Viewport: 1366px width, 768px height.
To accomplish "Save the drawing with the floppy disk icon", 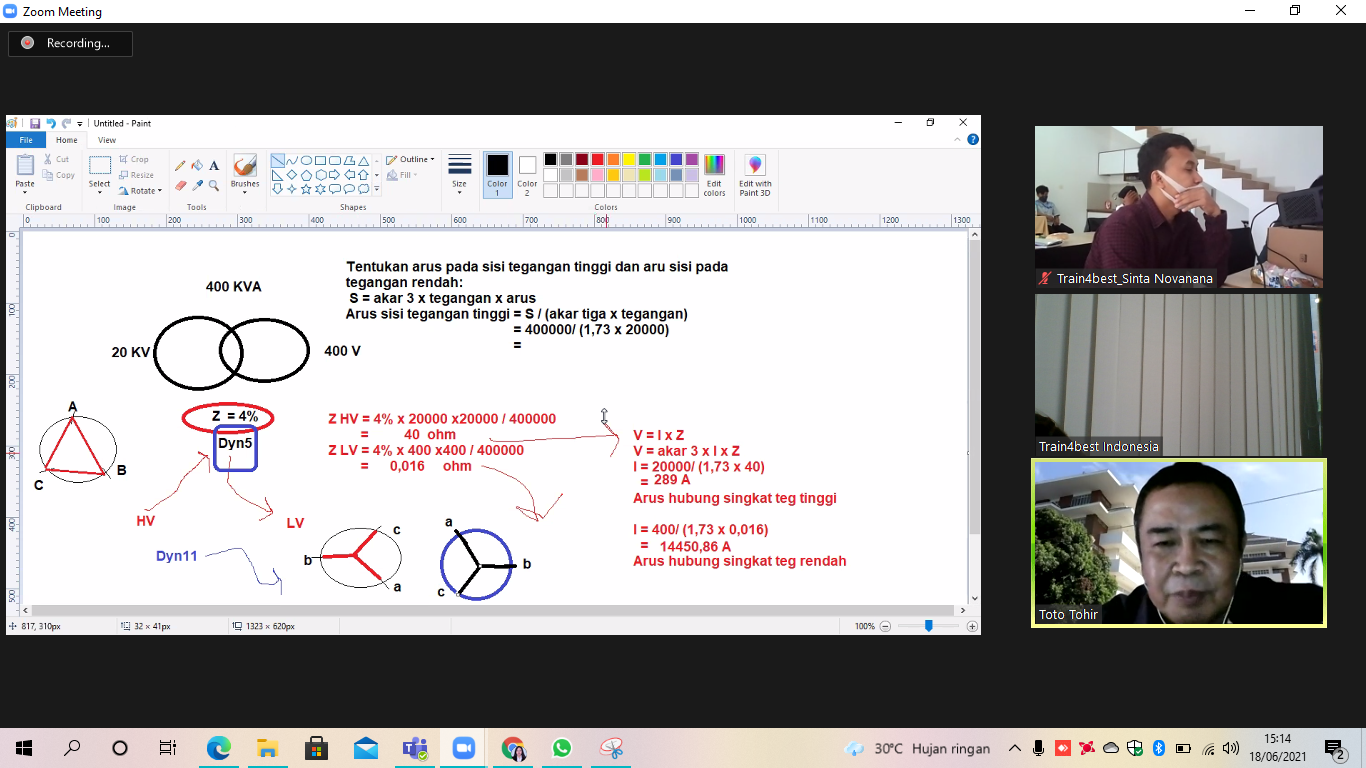I will click(34, 123).
